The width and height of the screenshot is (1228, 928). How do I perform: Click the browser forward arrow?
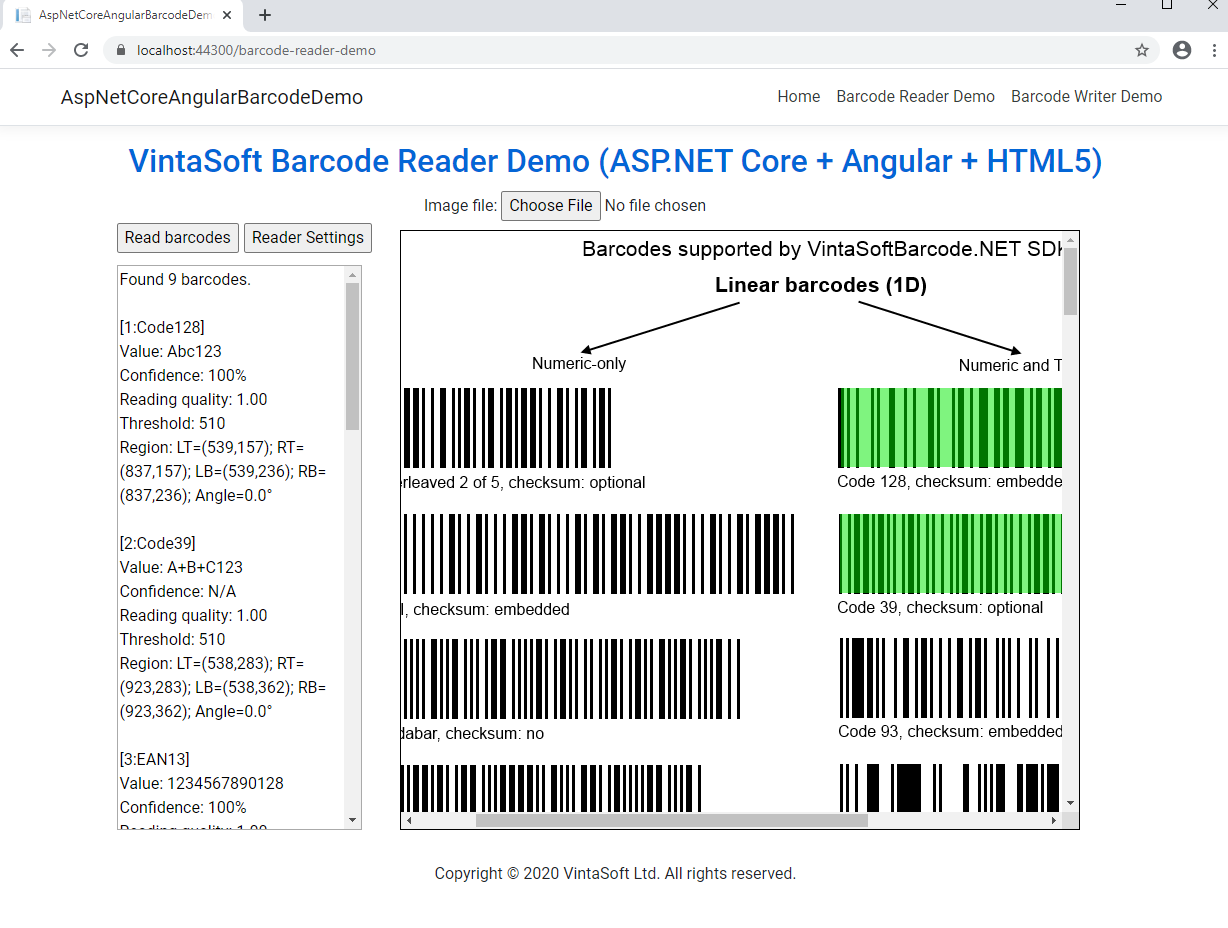49,50
